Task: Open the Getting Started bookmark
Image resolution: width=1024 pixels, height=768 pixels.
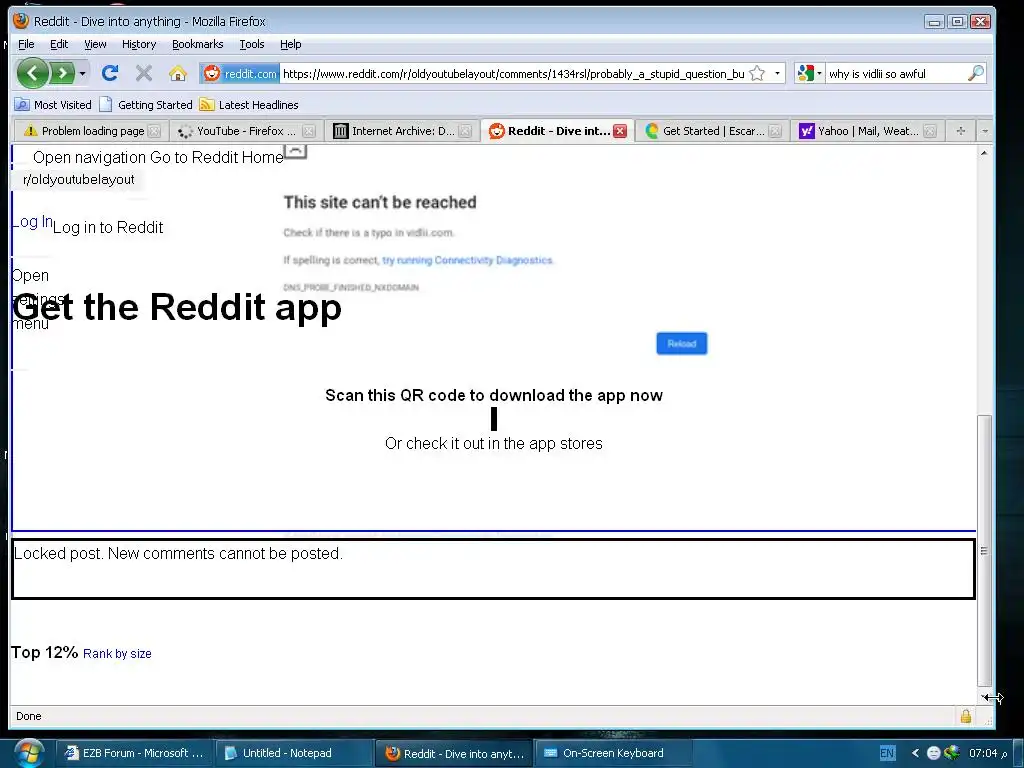Action: click(x=146, y=104)
